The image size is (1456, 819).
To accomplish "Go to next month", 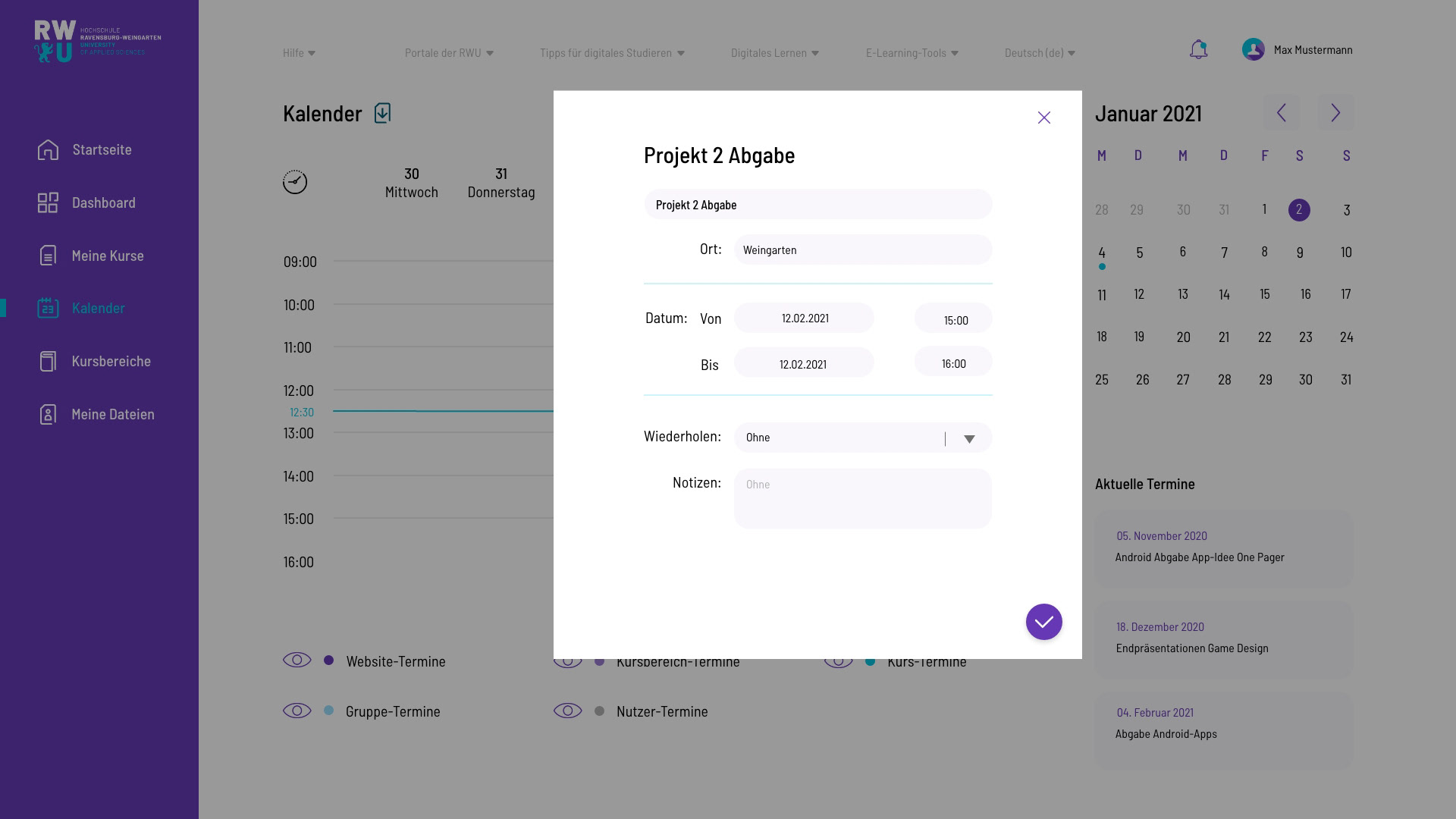I will [1335, 113].
